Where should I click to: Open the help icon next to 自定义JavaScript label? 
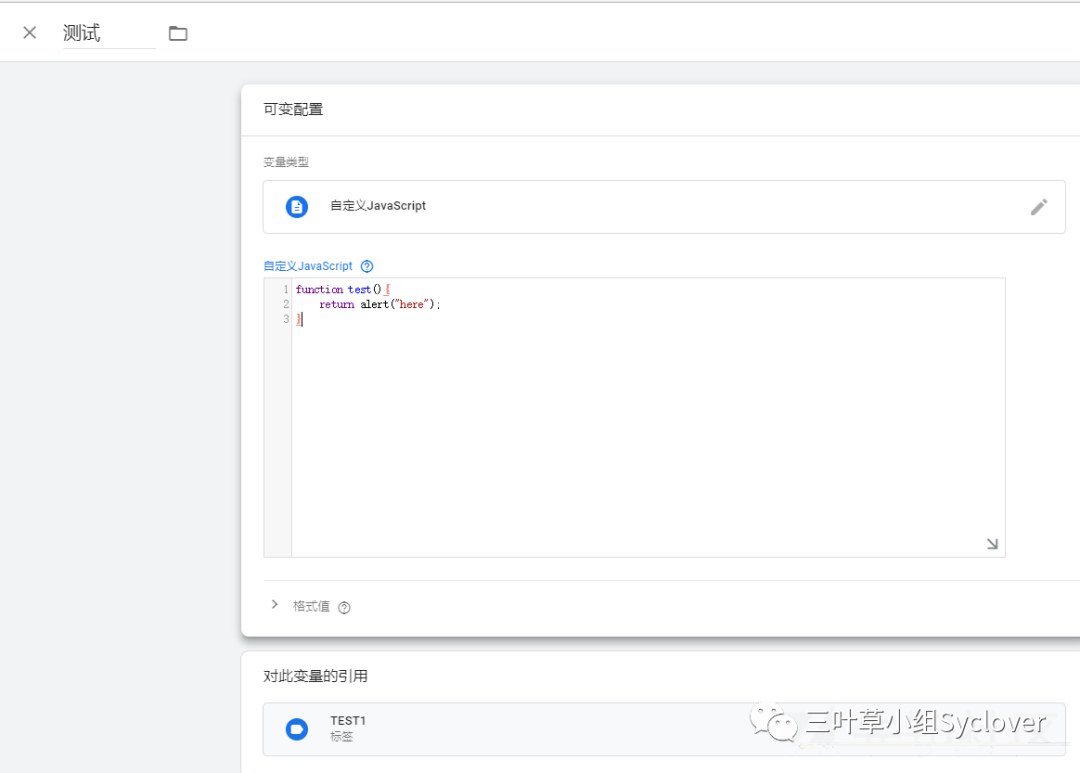[367, 266]
